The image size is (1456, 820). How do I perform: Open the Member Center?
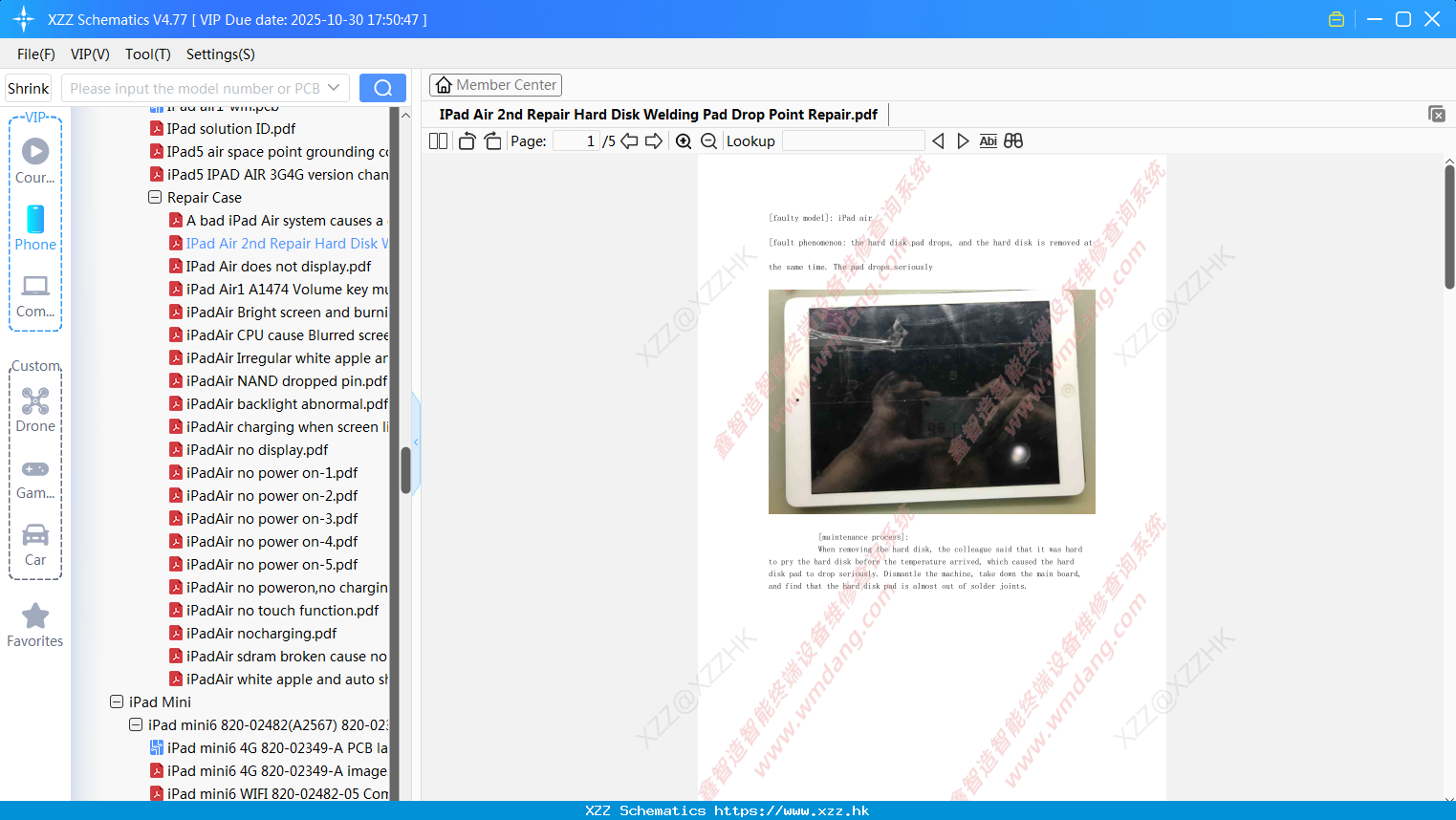495,85
